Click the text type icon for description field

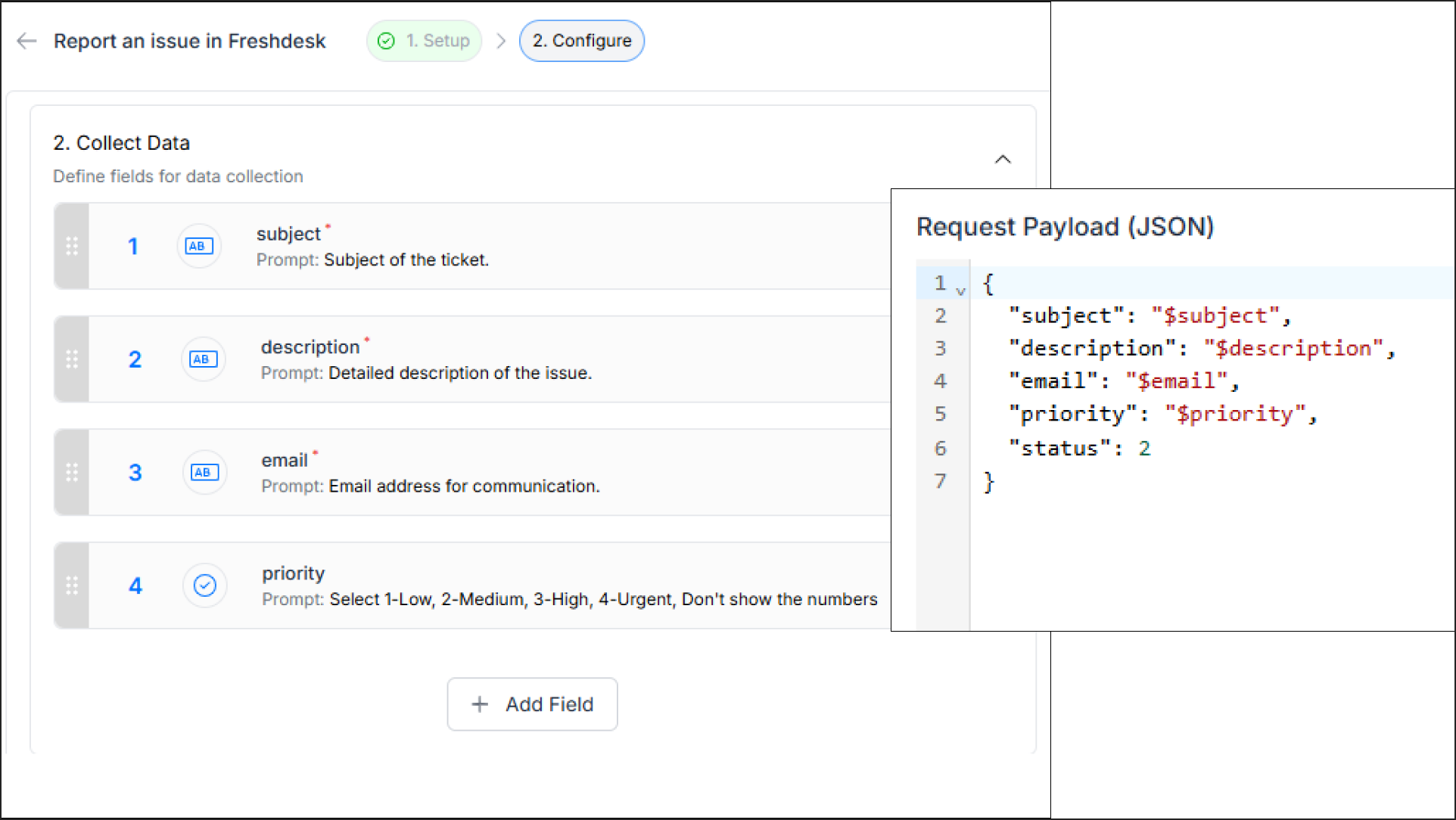coord(203,359)
